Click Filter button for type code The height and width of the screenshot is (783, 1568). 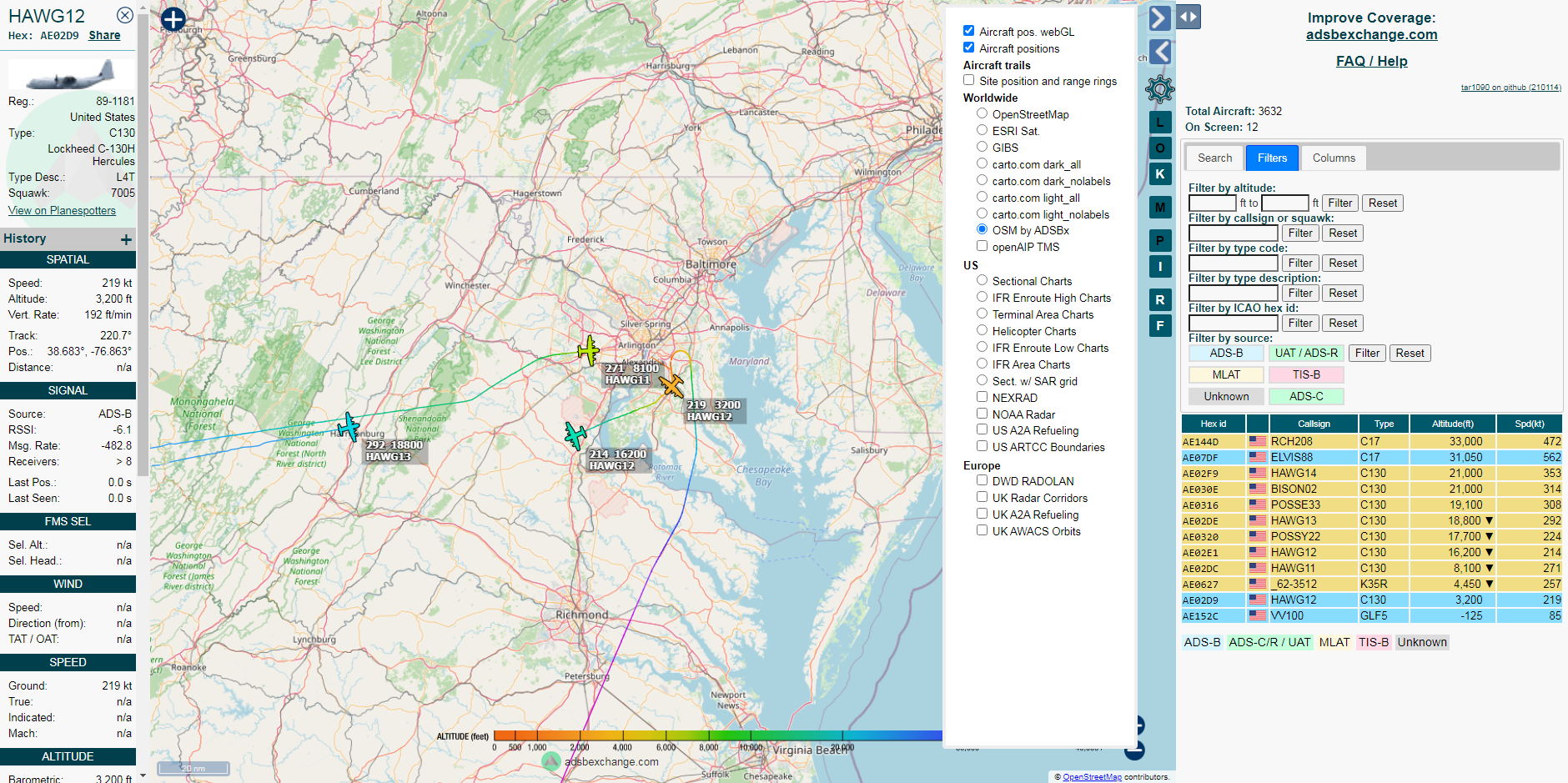point(1300,263)
